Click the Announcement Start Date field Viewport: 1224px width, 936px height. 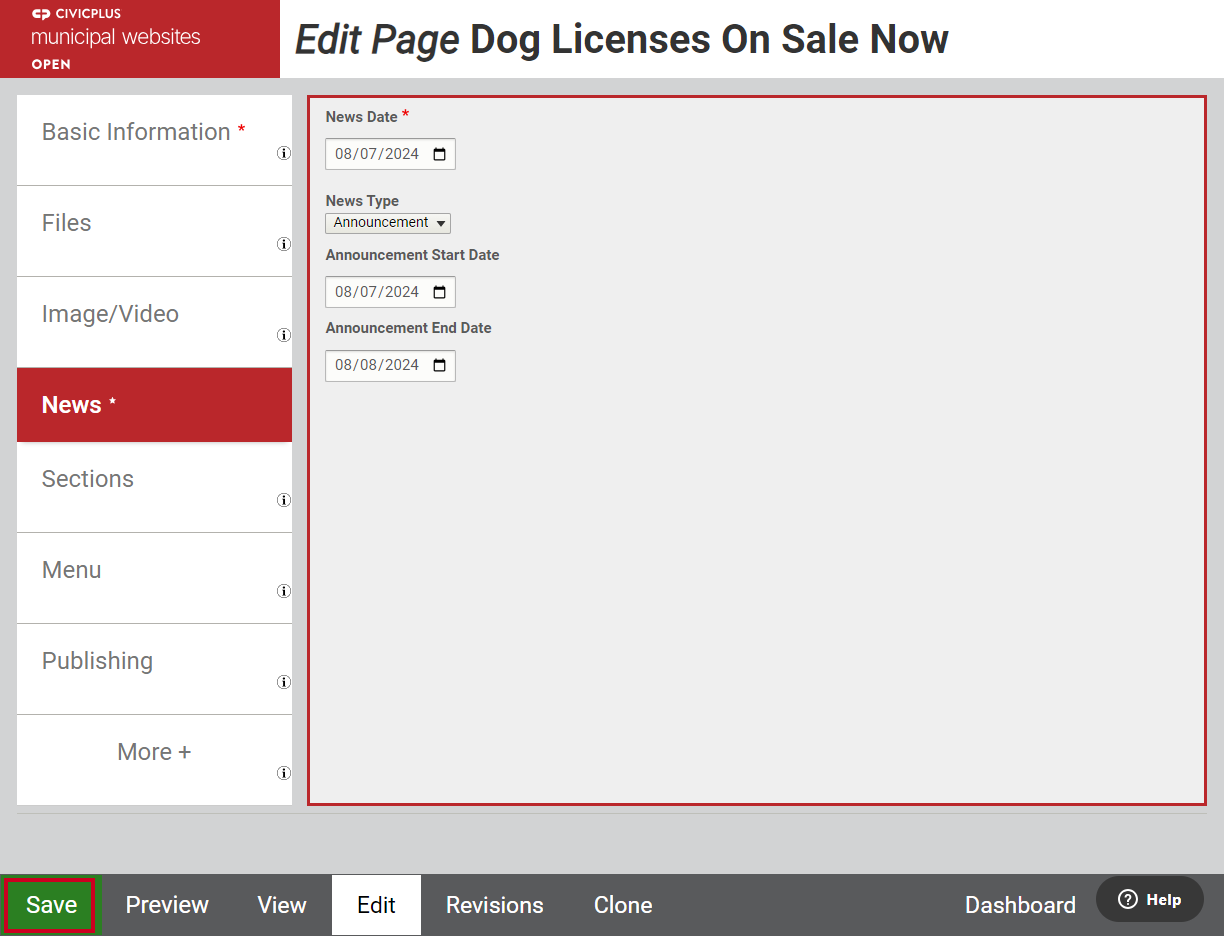coord(390,292)
